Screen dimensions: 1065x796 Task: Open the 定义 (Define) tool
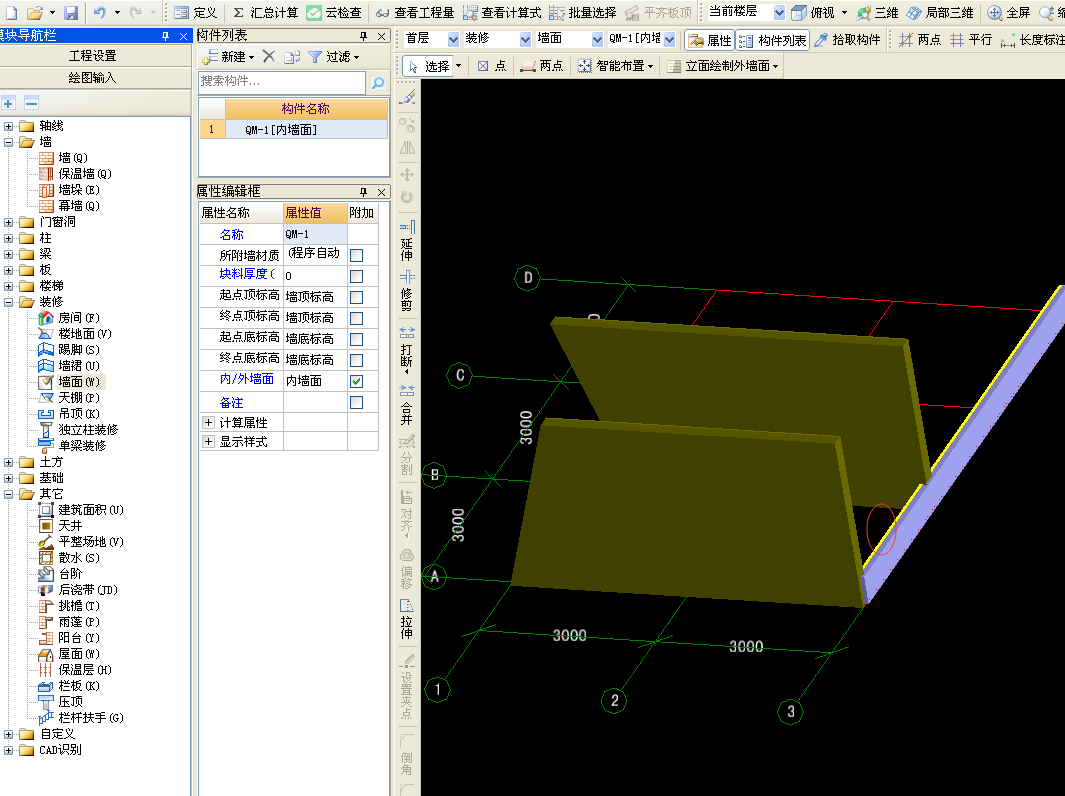195,12
